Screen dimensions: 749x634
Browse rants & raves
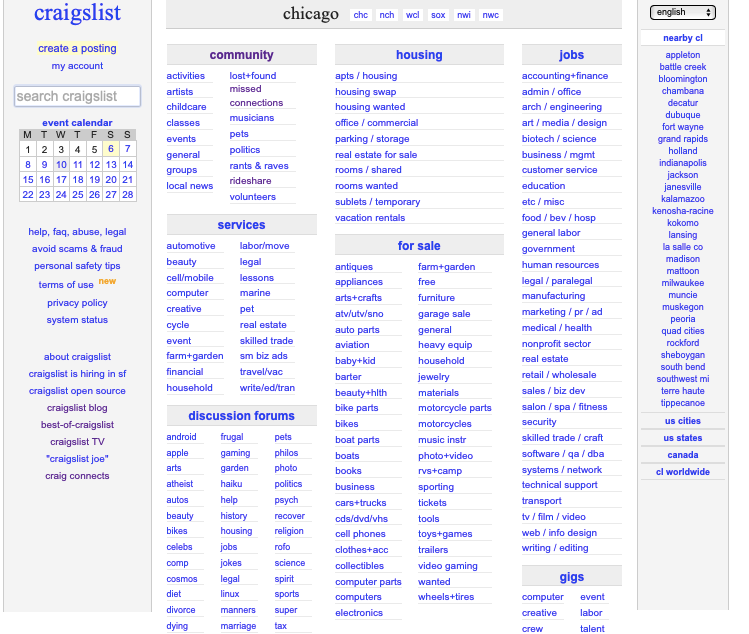pyautogui.click(x=259, y=166)
